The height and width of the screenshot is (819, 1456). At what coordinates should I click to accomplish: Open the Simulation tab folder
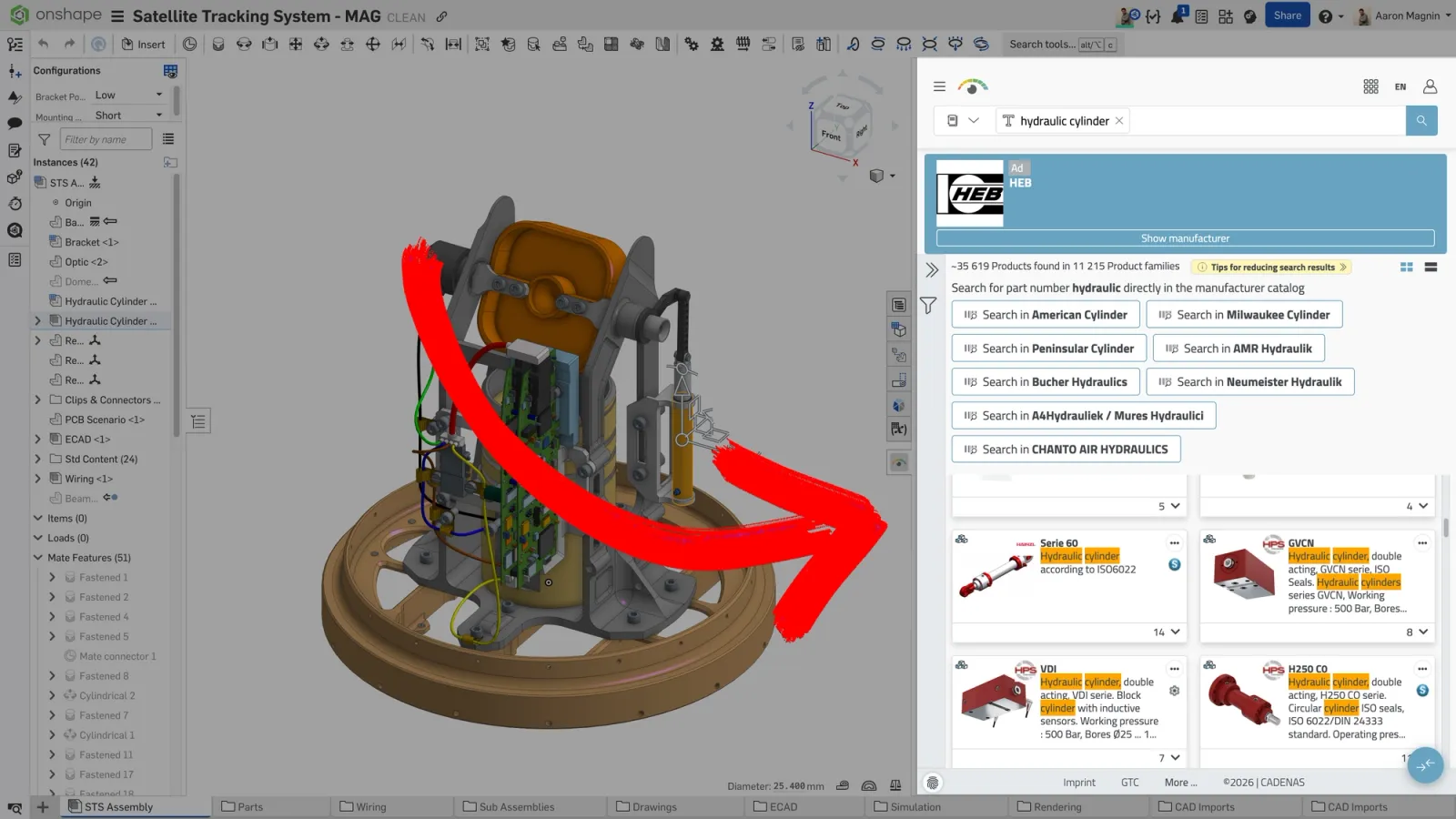coord(907,807)
